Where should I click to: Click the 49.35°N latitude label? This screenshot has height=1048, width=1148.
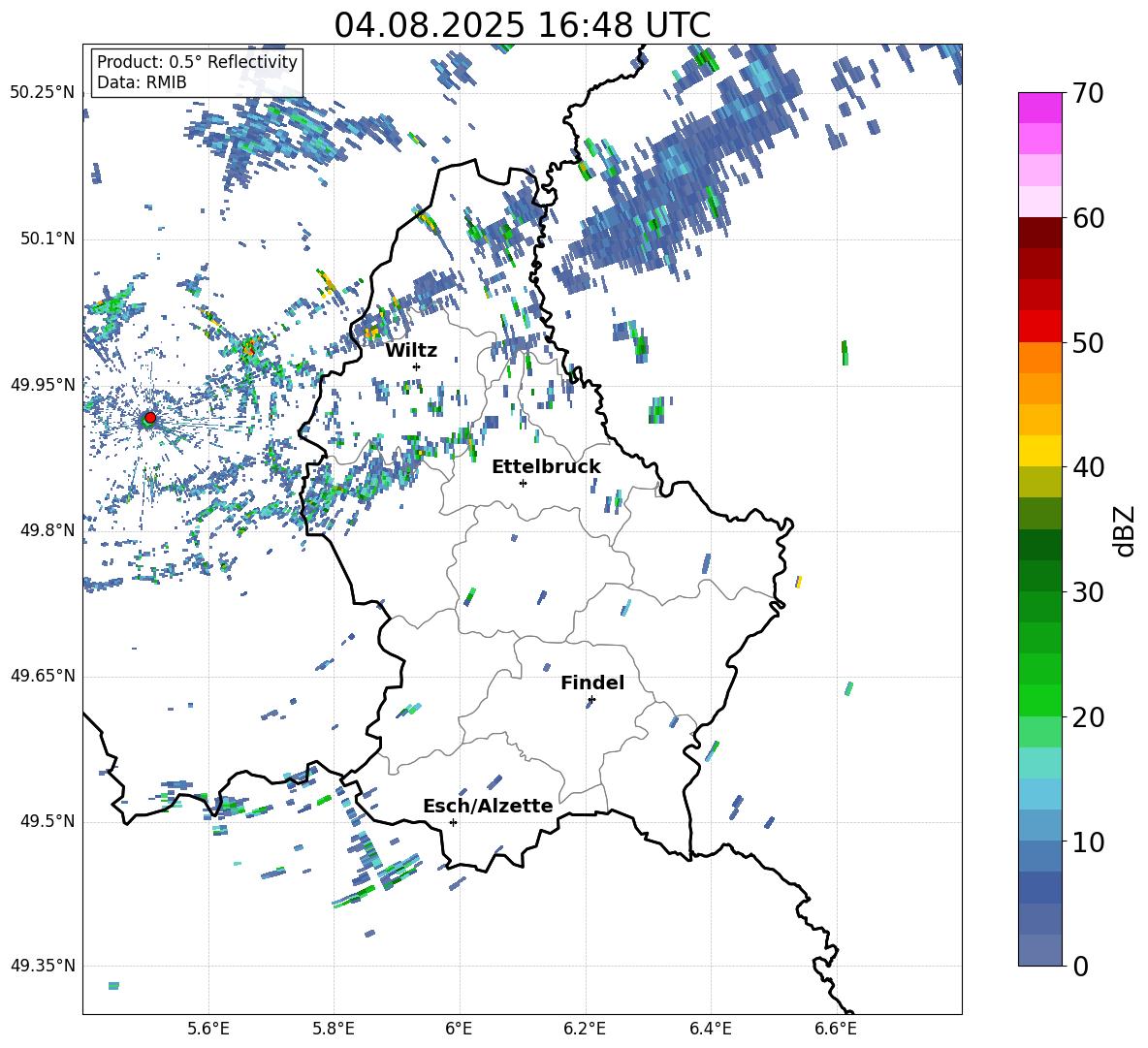click(43, 966)
